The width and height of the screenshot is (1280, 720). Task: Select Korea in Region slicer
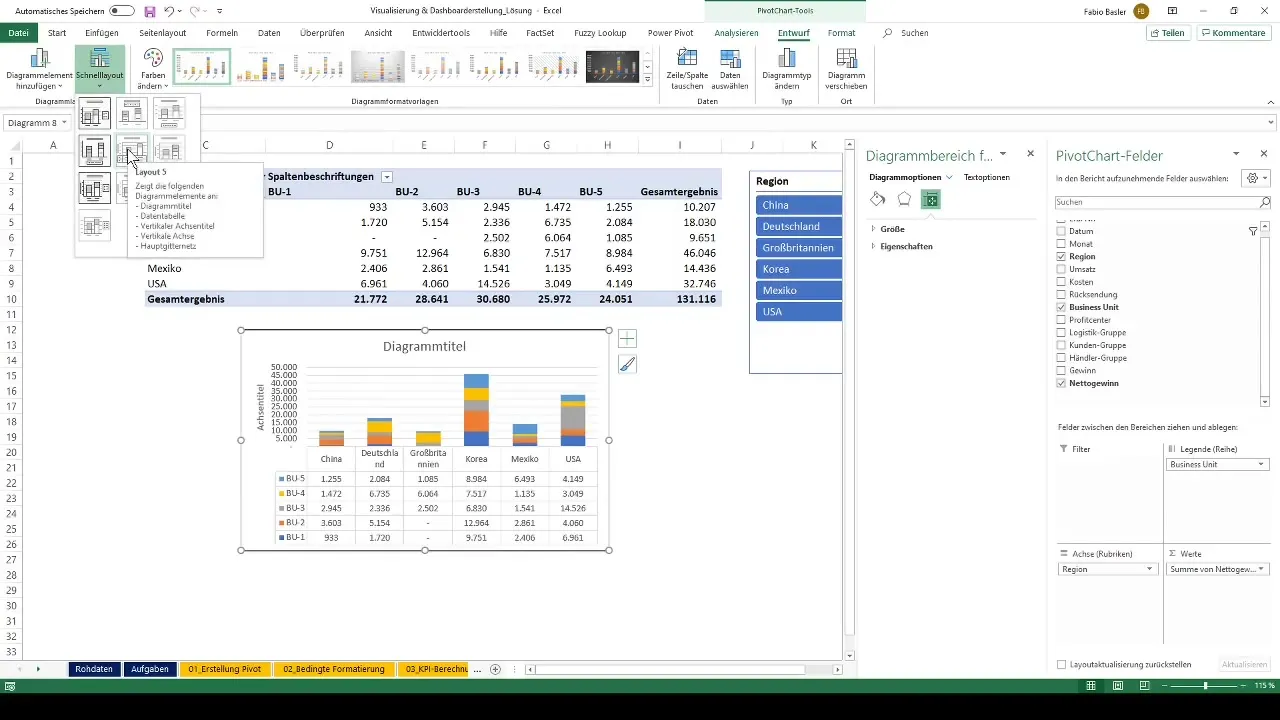(x=799, y=269)
